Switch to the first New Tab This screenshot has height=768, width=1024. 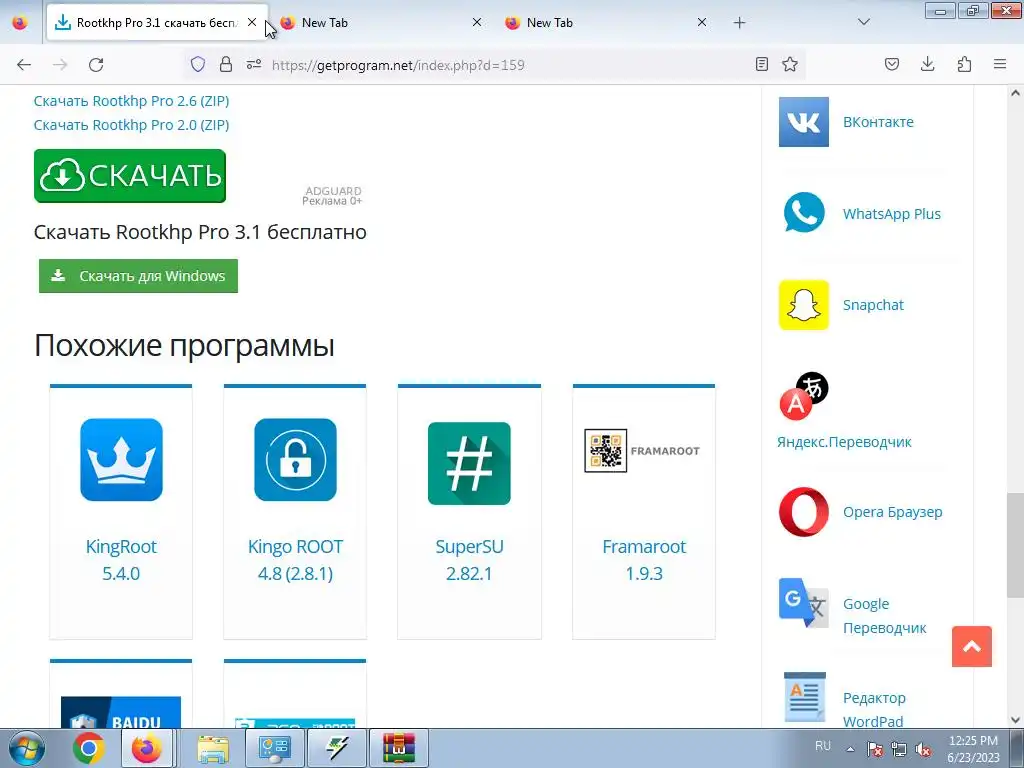380,23
